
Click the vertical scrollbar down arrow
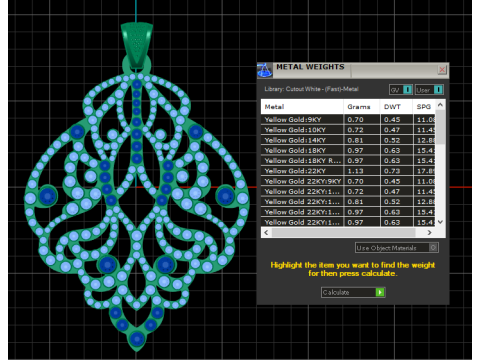440,222
